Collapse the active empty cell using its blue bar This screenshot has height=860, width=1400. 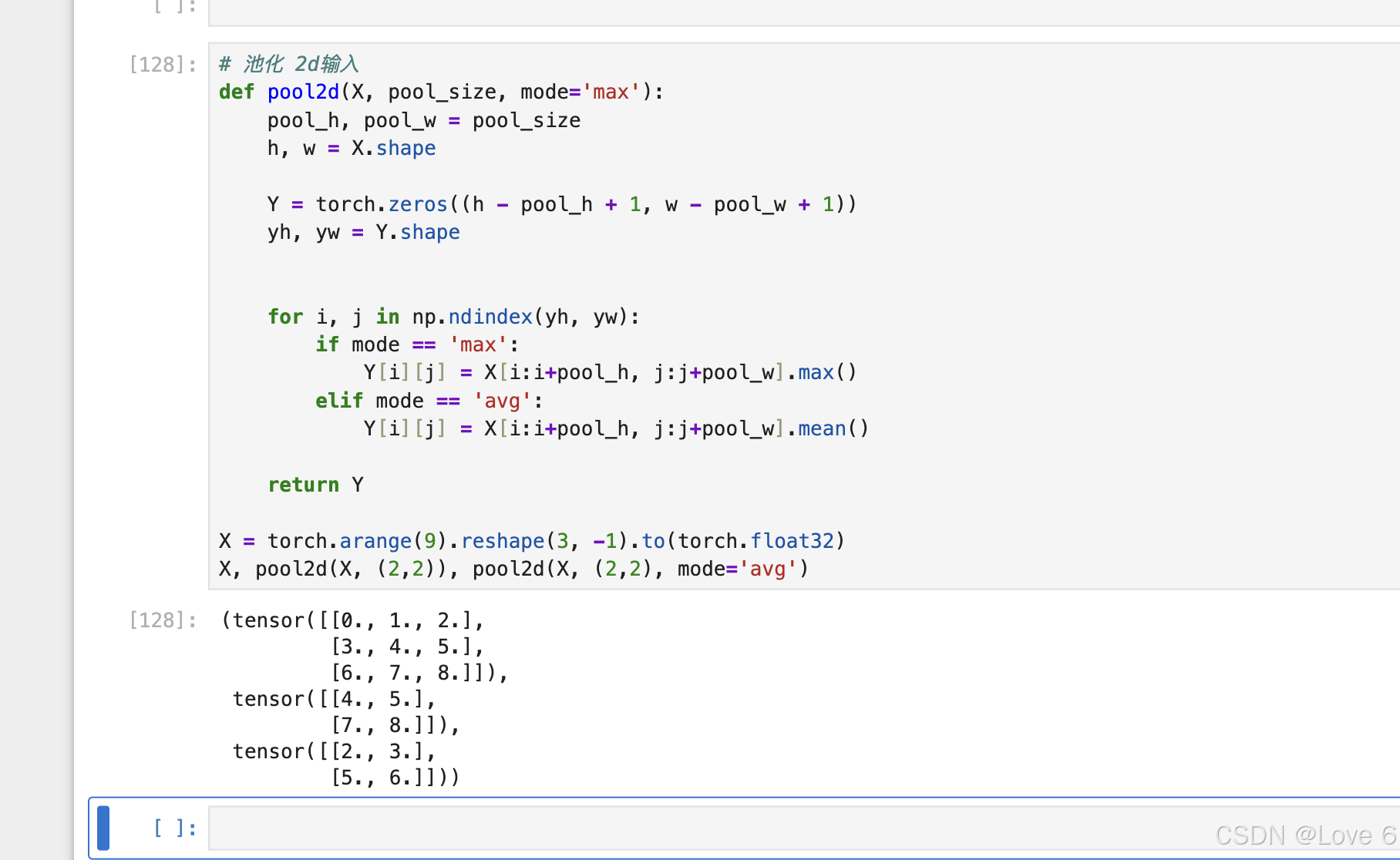click(x=103, y=828)
